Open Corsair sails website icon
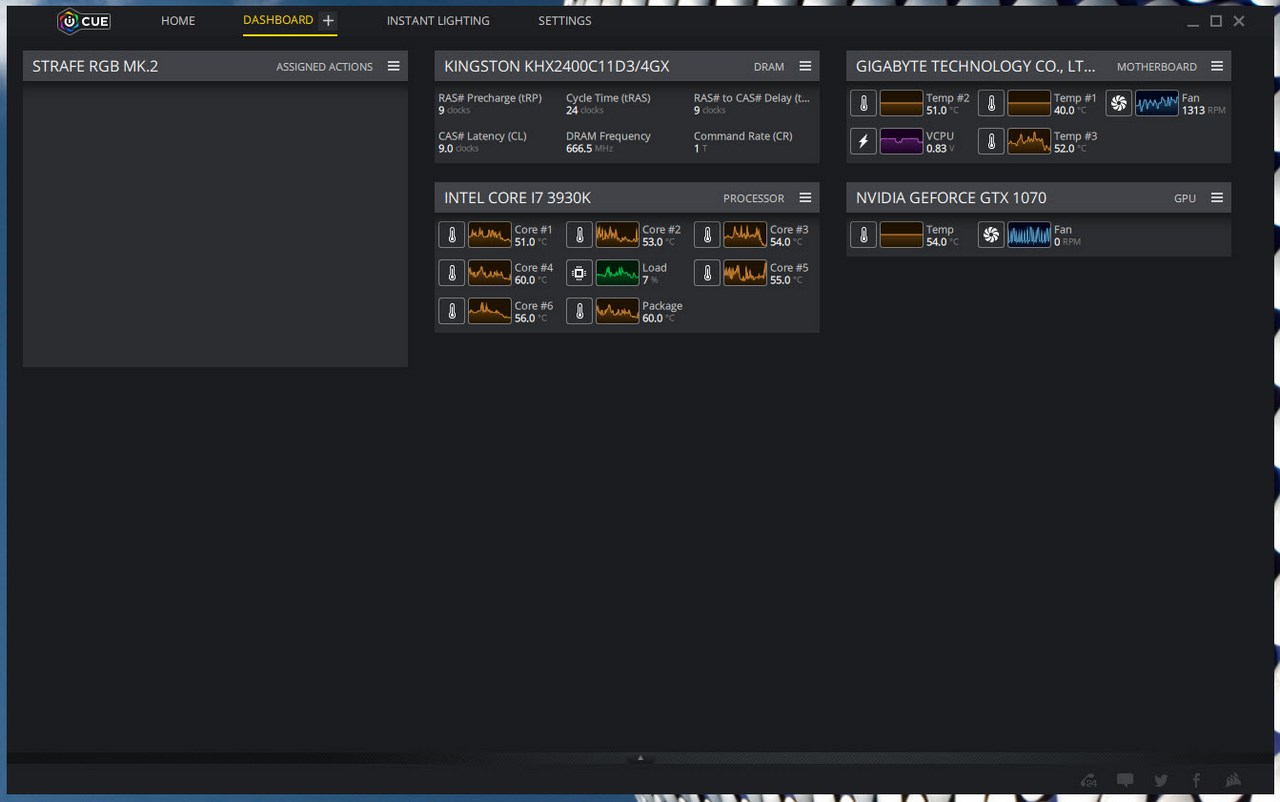 pos(1233,780)
